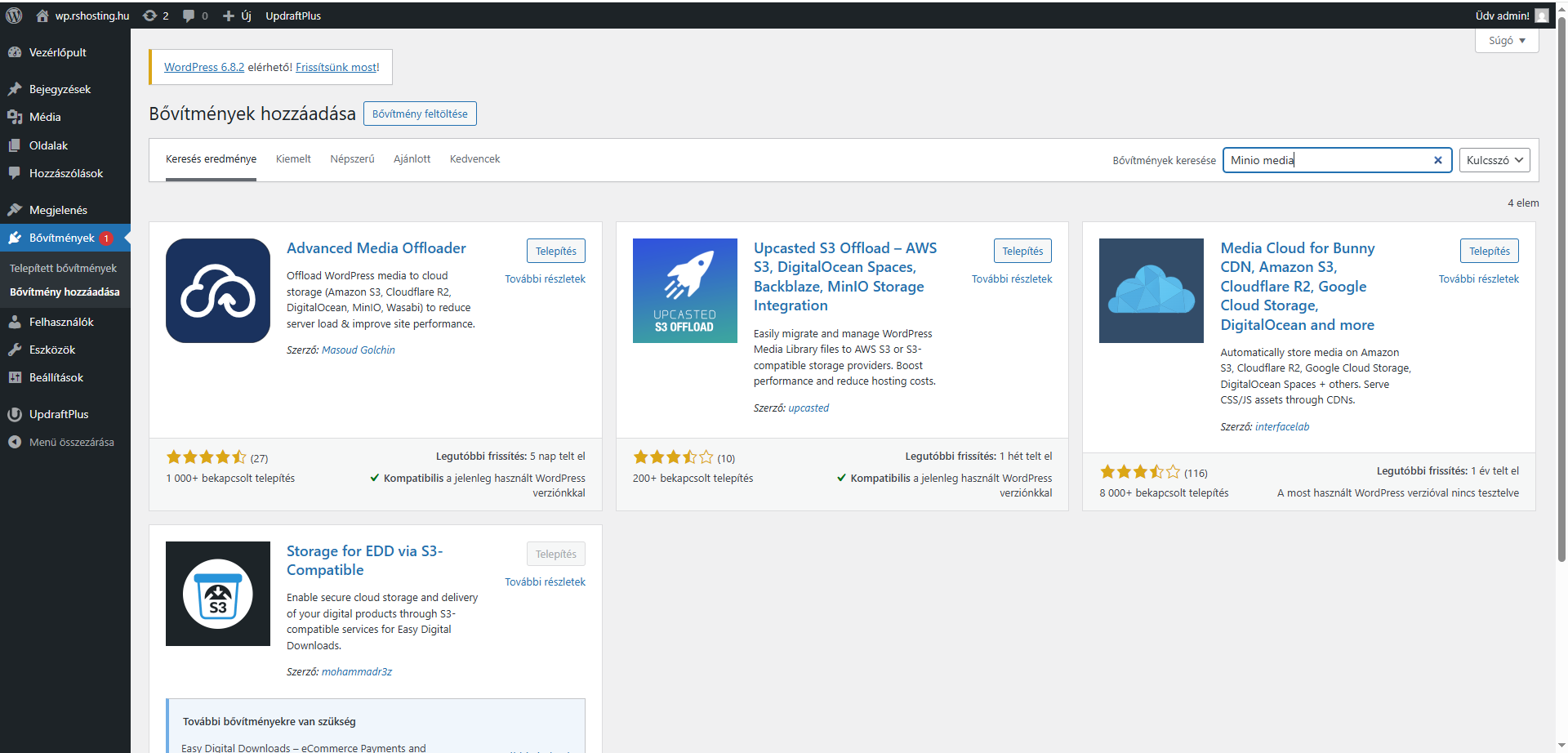Switch to the Népszerű tab
This screenshot has width=1568, height=753.
[352, 159]
